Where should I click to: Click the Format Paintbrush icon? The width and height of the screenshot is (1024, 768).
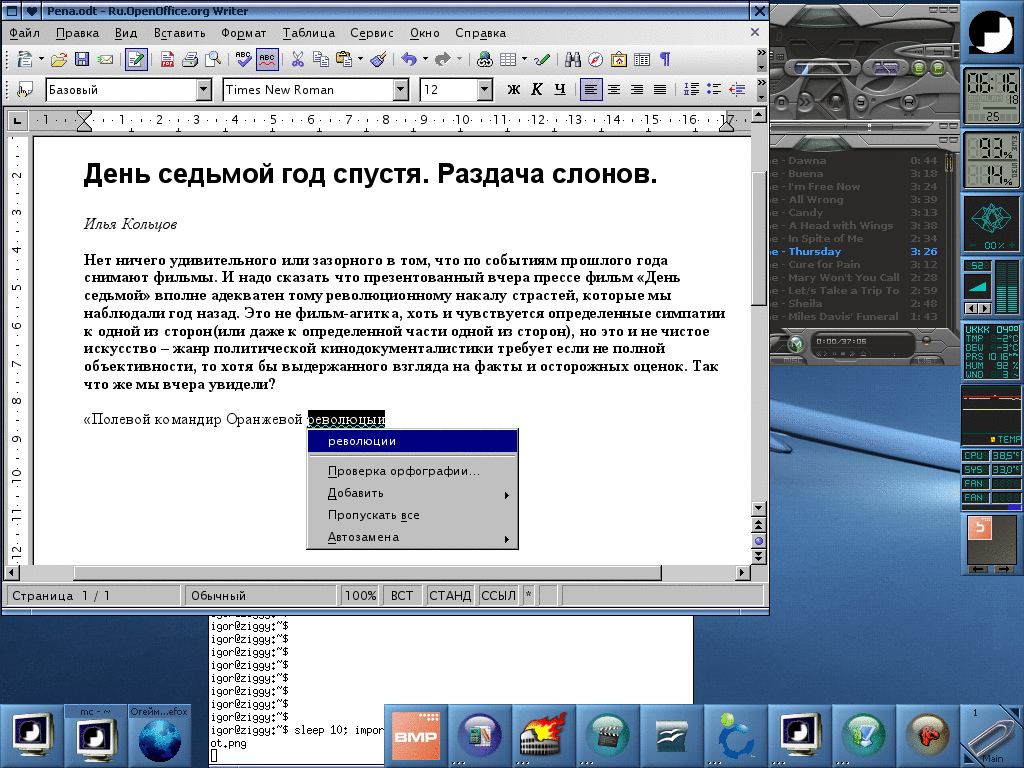[x=378, y=59]
